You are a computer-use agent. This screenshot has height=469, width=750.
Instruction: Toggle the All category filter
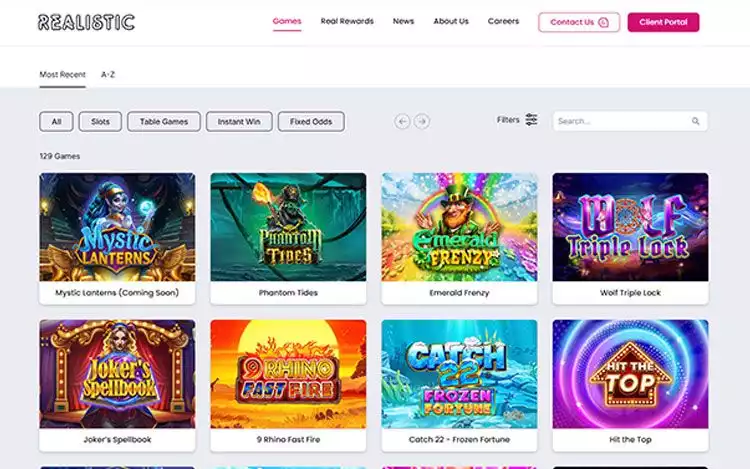tap(56, 122)
